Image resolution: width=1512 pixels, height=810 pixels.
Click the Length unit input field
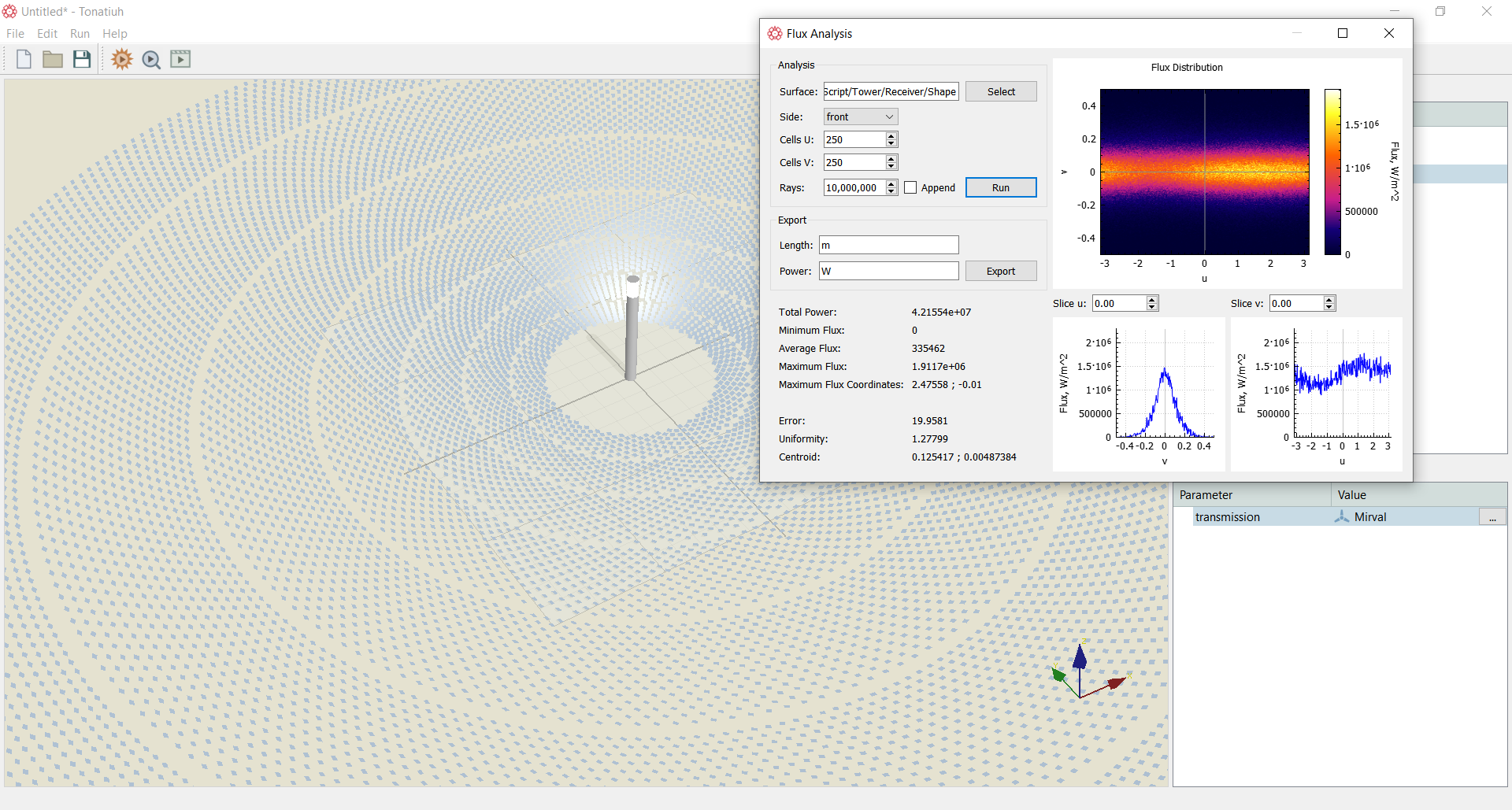[x=889, y=245]
